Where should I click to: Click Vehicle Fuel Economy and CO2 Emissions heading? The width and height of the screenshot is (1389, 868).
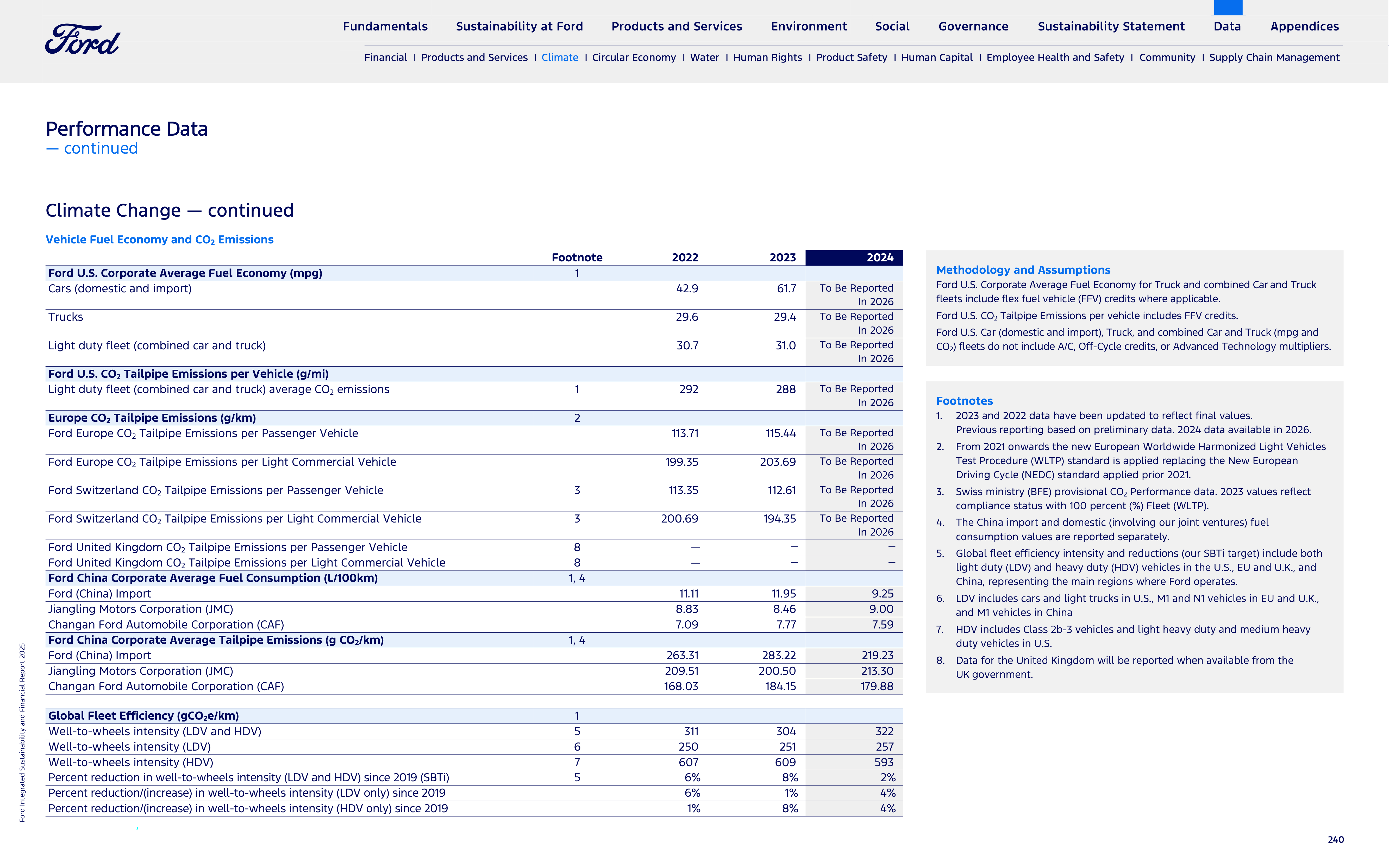(160, 240)
